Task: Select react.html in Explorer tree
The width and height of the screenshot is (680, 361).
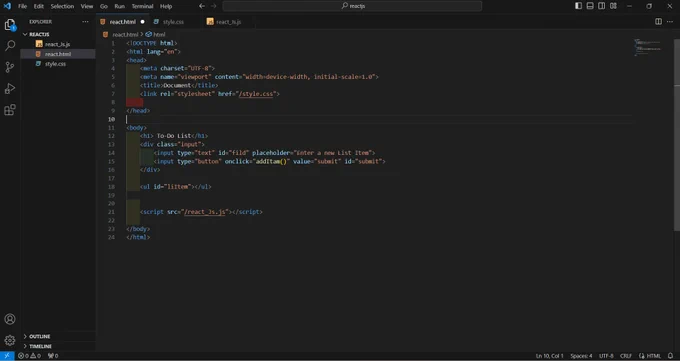Action: click(x=58, y=54)
